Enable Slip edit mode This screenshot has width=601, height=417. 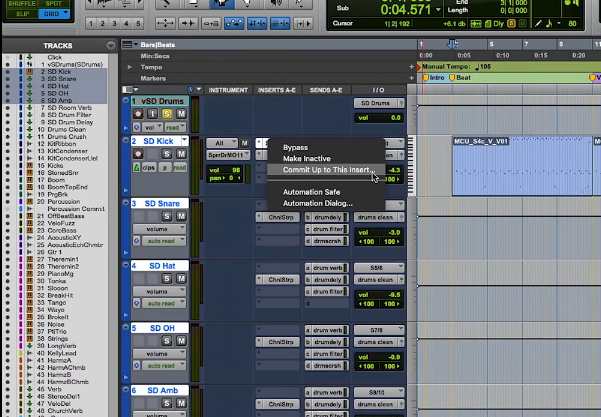pos(22,13)
